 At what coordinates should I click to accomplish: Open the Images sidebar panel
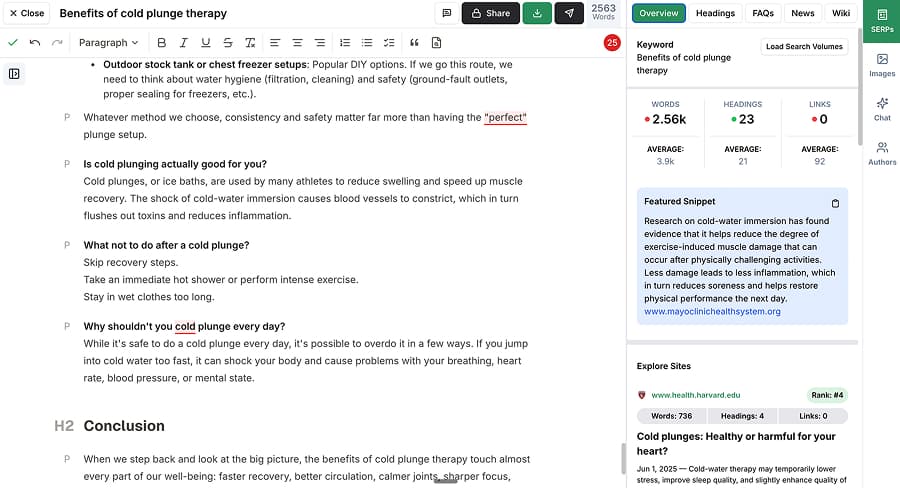(x=882, y=65)
